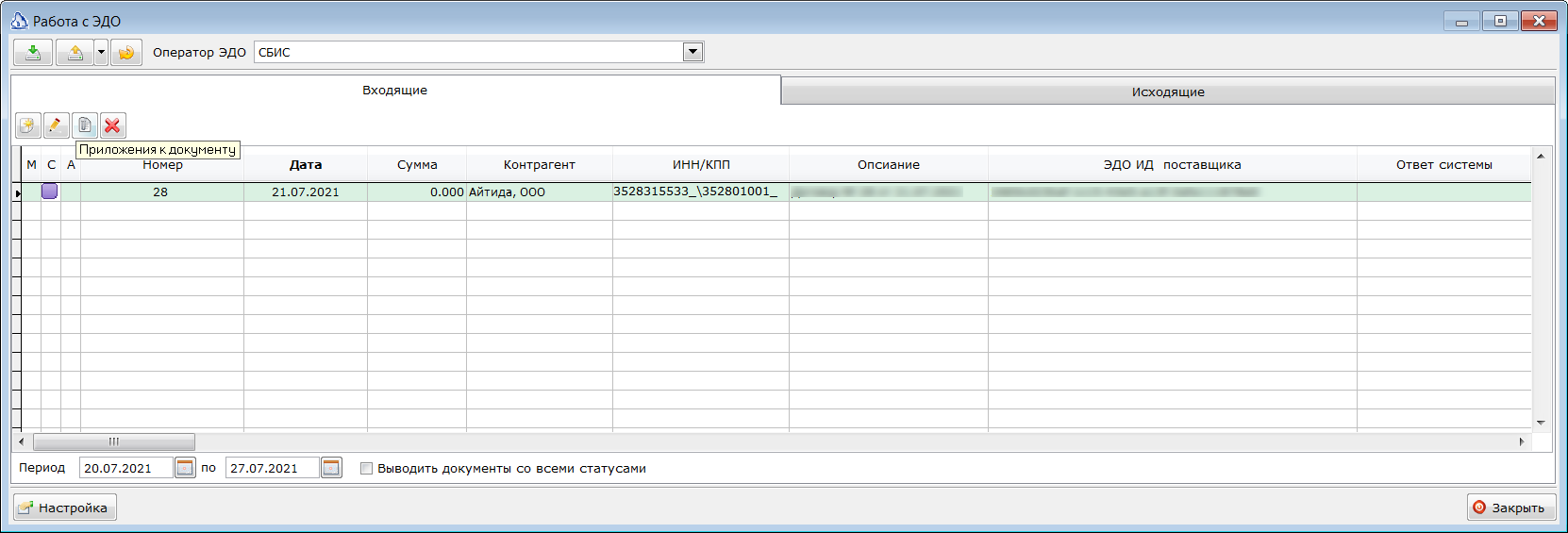
Task: Click the СБИС operator field
Action: (x=469, y=52)
